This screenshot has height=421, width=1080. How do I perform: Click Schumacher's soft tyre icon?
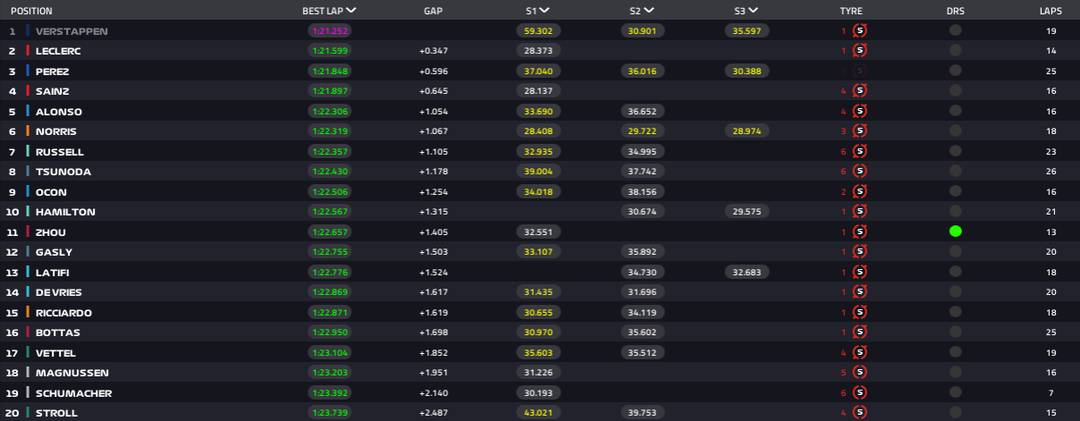(860, 393)
